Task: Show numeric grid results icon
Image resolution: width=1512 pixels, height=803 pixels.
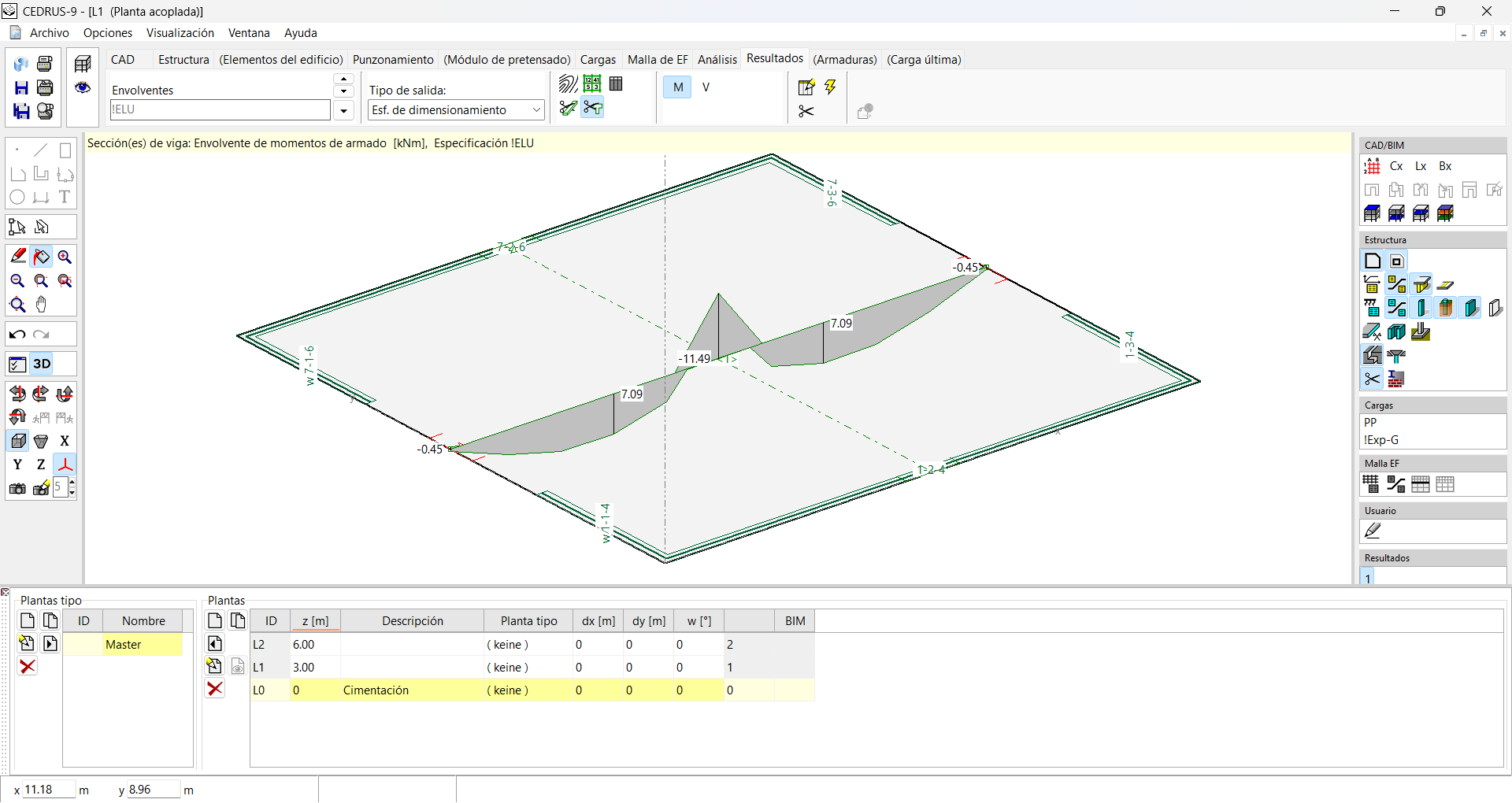Action: [x=592, y=83]
